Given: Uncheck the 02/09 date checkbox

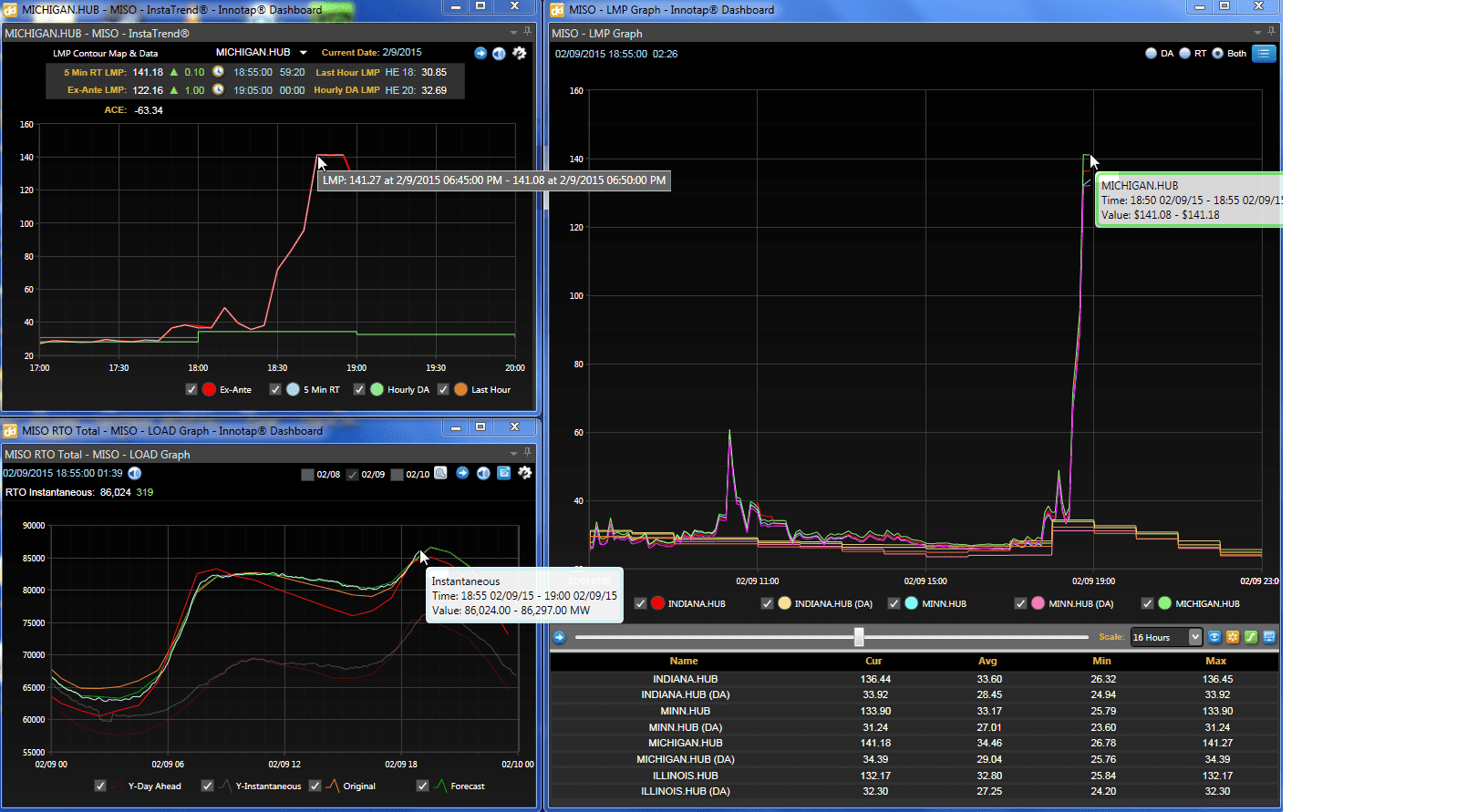Looking at the screenshot, I should (352, 474).
